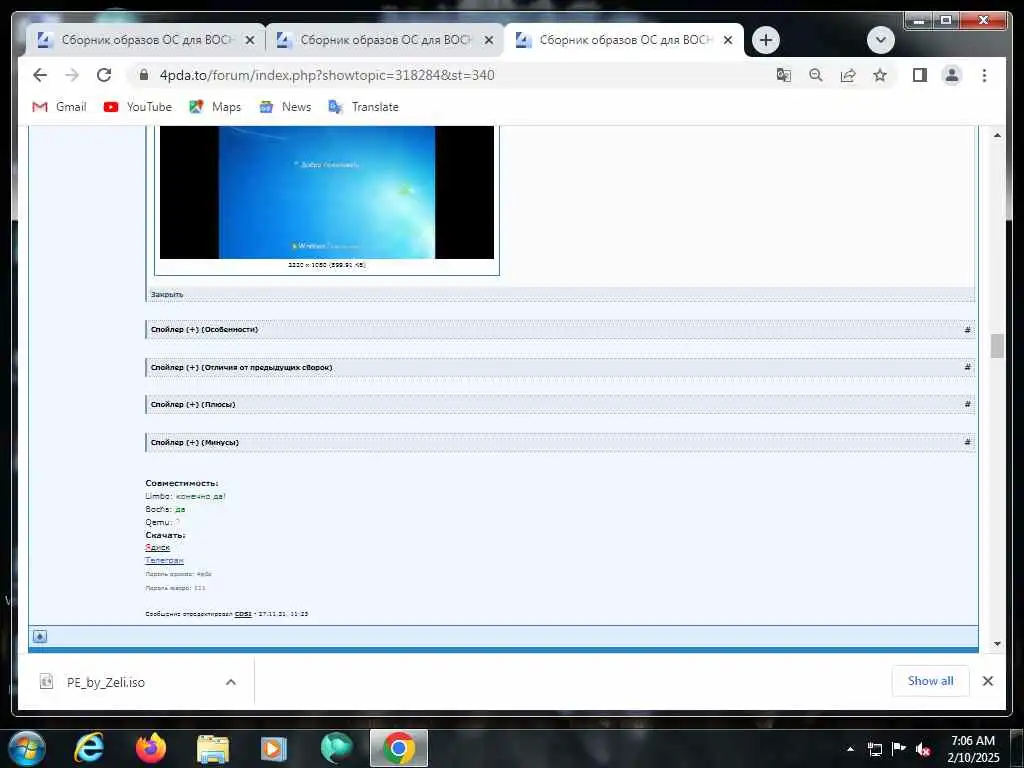
Task: Launch Firefox from the taskbar
Action: 150,748
